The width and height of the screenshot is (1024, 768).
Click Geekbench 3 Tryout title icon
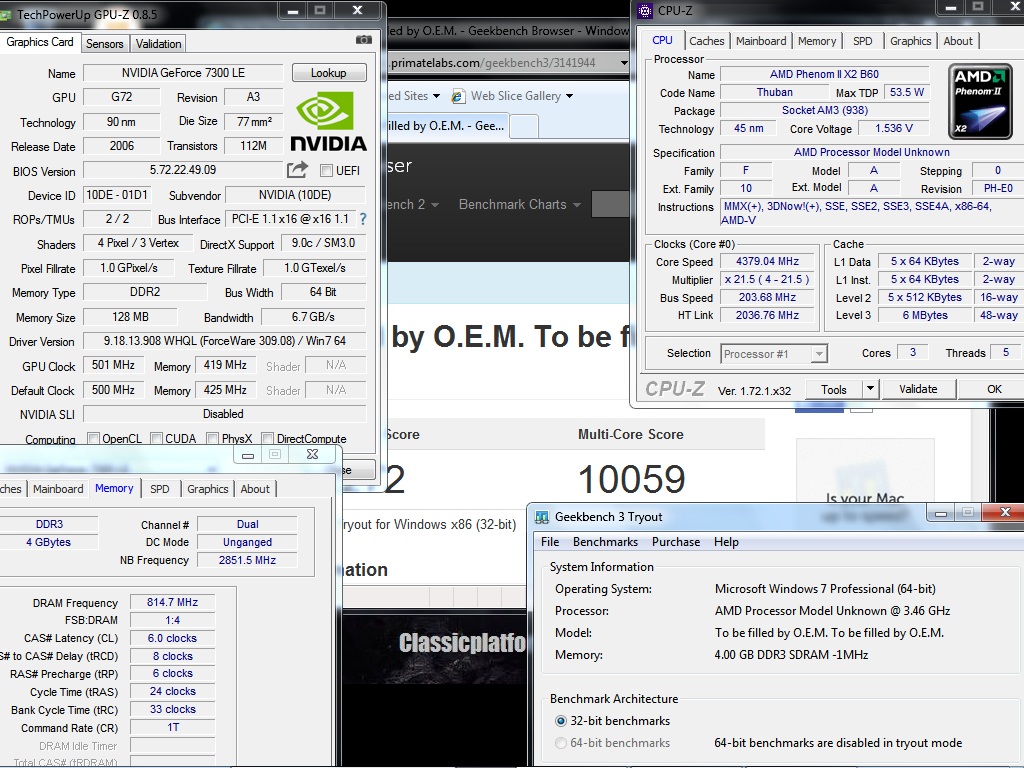click(x=541, y=517)
